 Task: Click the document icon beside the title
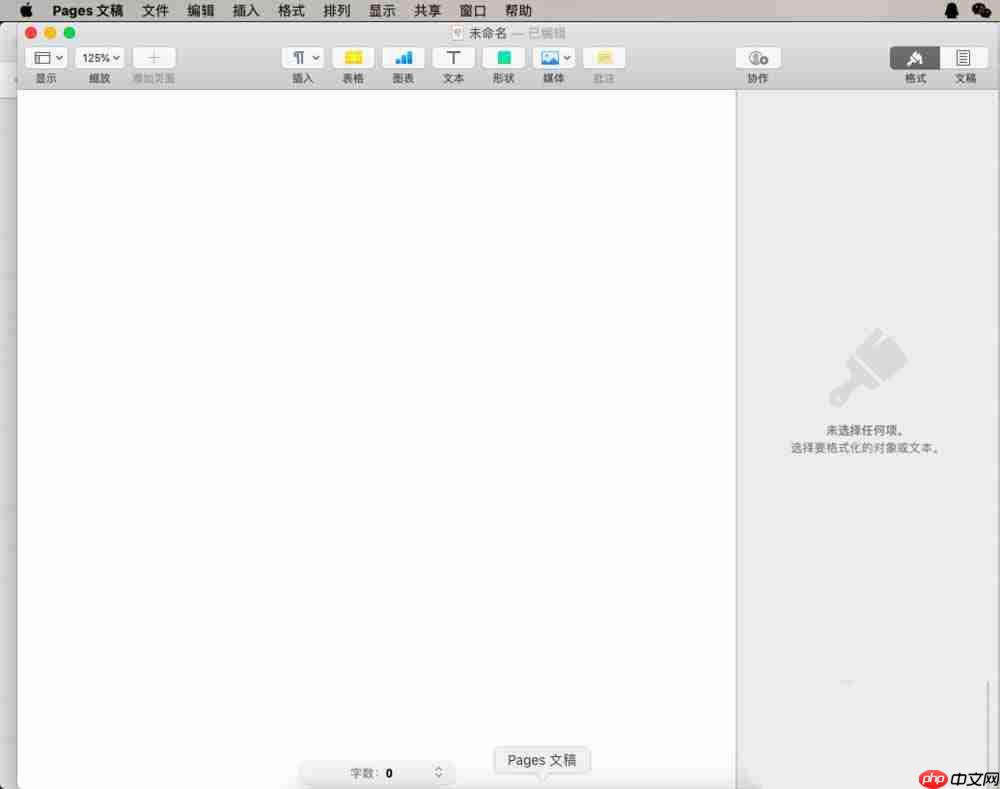click(x=457, y=33)
